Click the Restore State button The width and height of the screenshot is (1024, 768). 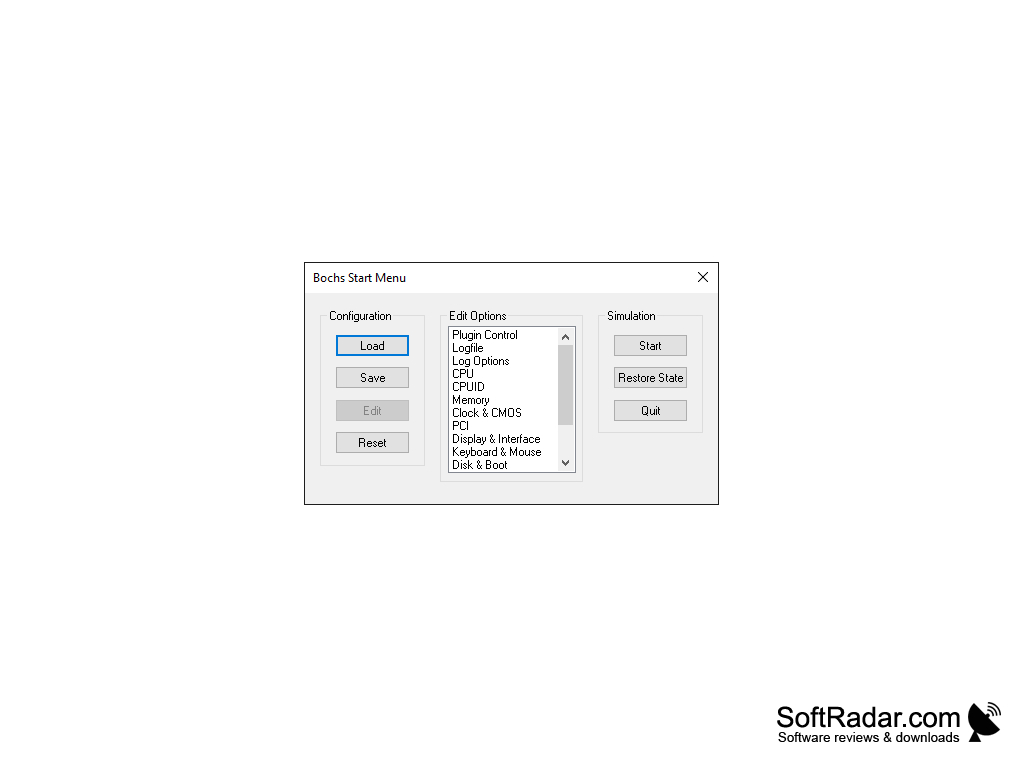click(x=650, y=377)
